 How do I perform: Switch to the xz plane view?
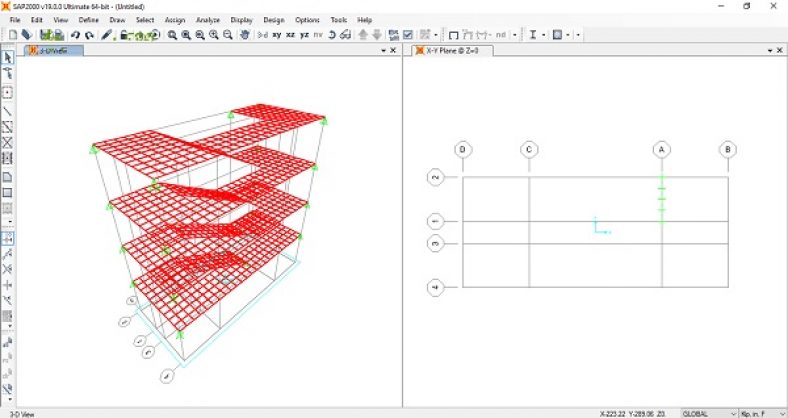click(291, 35)
